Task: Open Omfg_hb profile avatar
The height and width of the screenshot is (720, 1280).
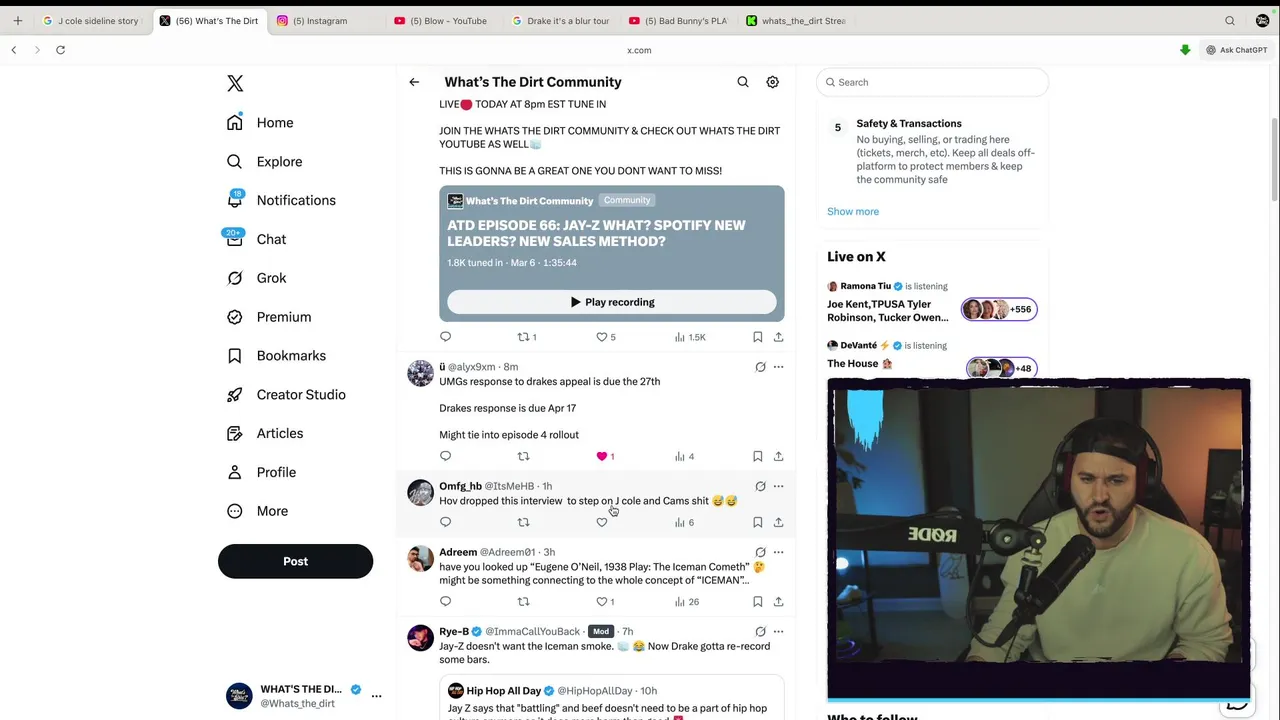Action: (421, 493)
